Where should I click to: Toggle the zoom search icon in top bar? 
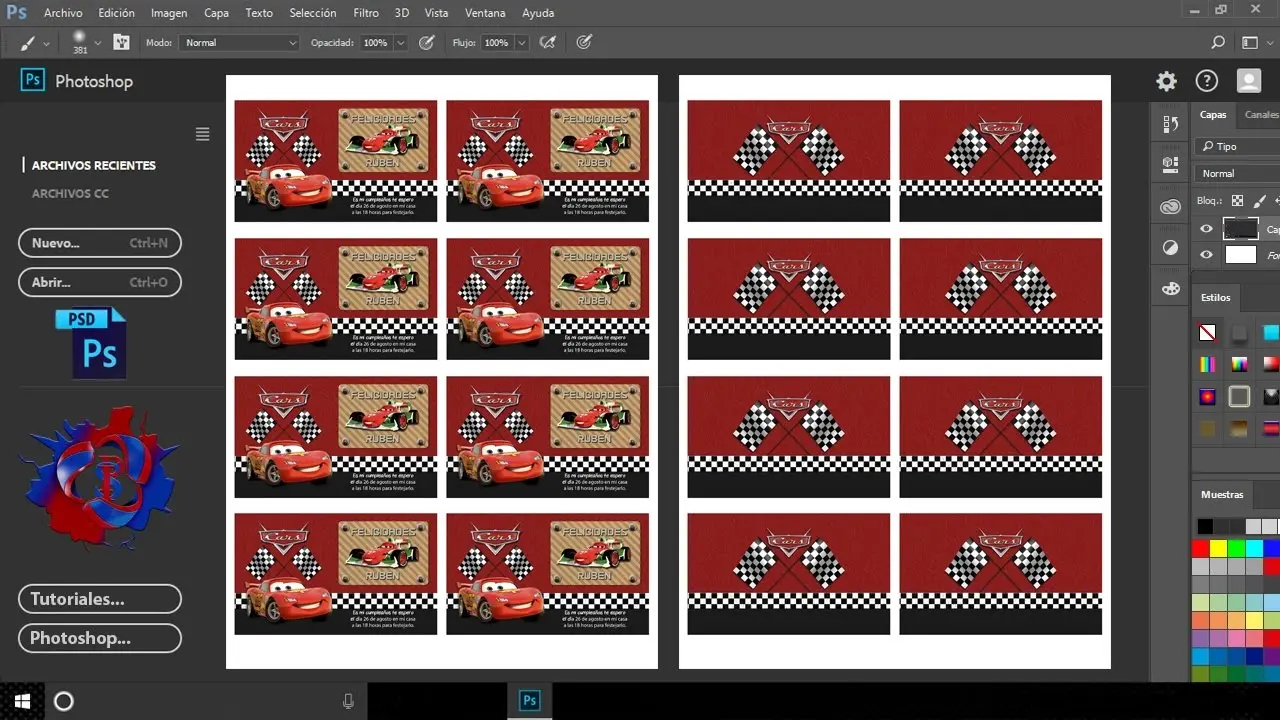point(1218,42)
